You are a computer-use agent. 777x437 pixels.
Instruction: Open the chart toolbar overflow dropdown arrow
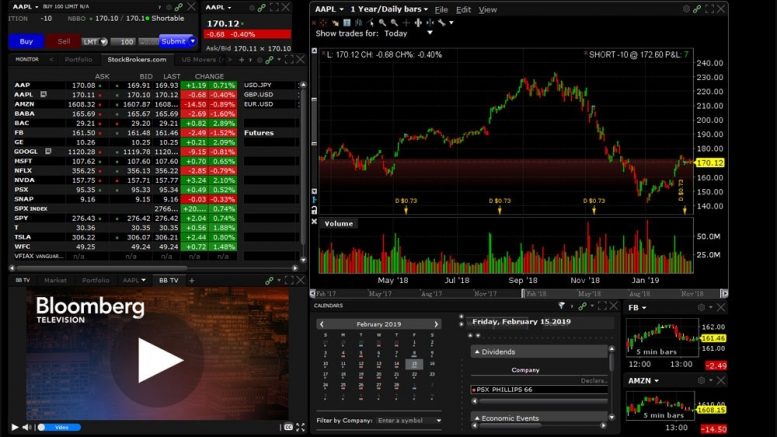(451, 23)
